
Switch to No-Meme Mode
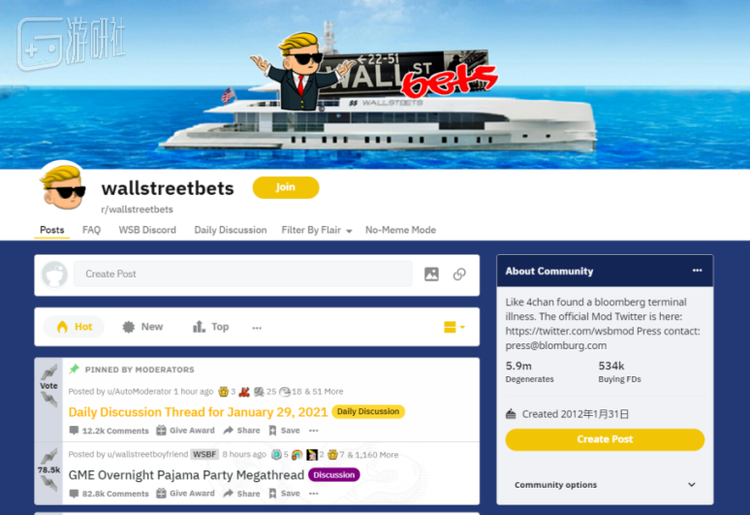pyautogui.click(x=400, y=230)
